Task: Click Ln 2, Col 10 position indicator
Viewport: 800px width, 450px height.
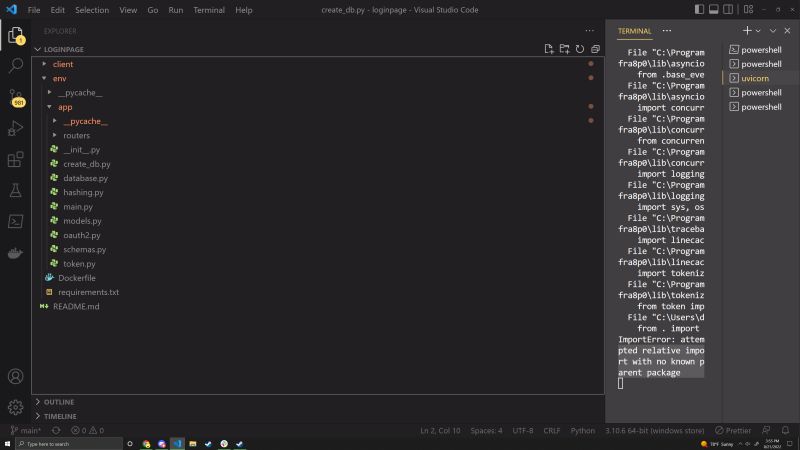Action: click(440, 431)
